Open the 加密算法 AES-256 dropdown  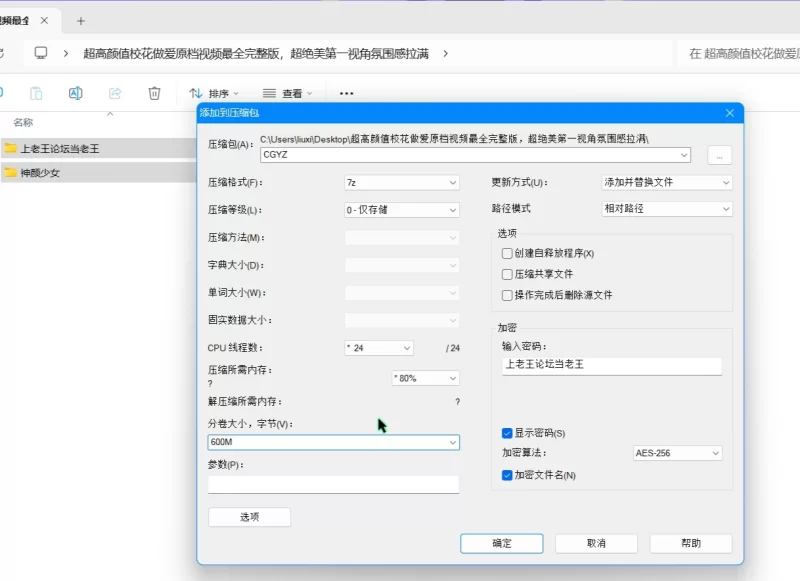point(678,453)
